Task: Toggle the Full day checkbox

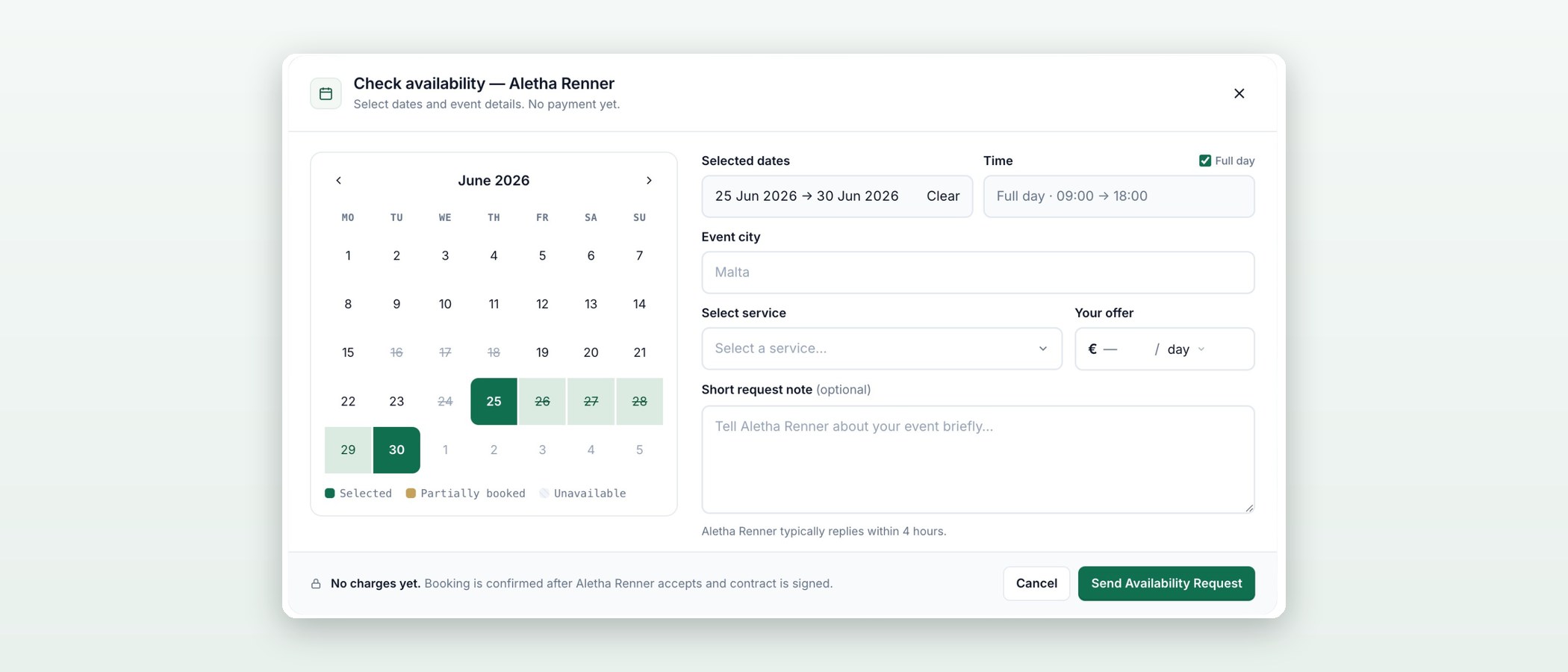Action: [x=1204, y=161]
